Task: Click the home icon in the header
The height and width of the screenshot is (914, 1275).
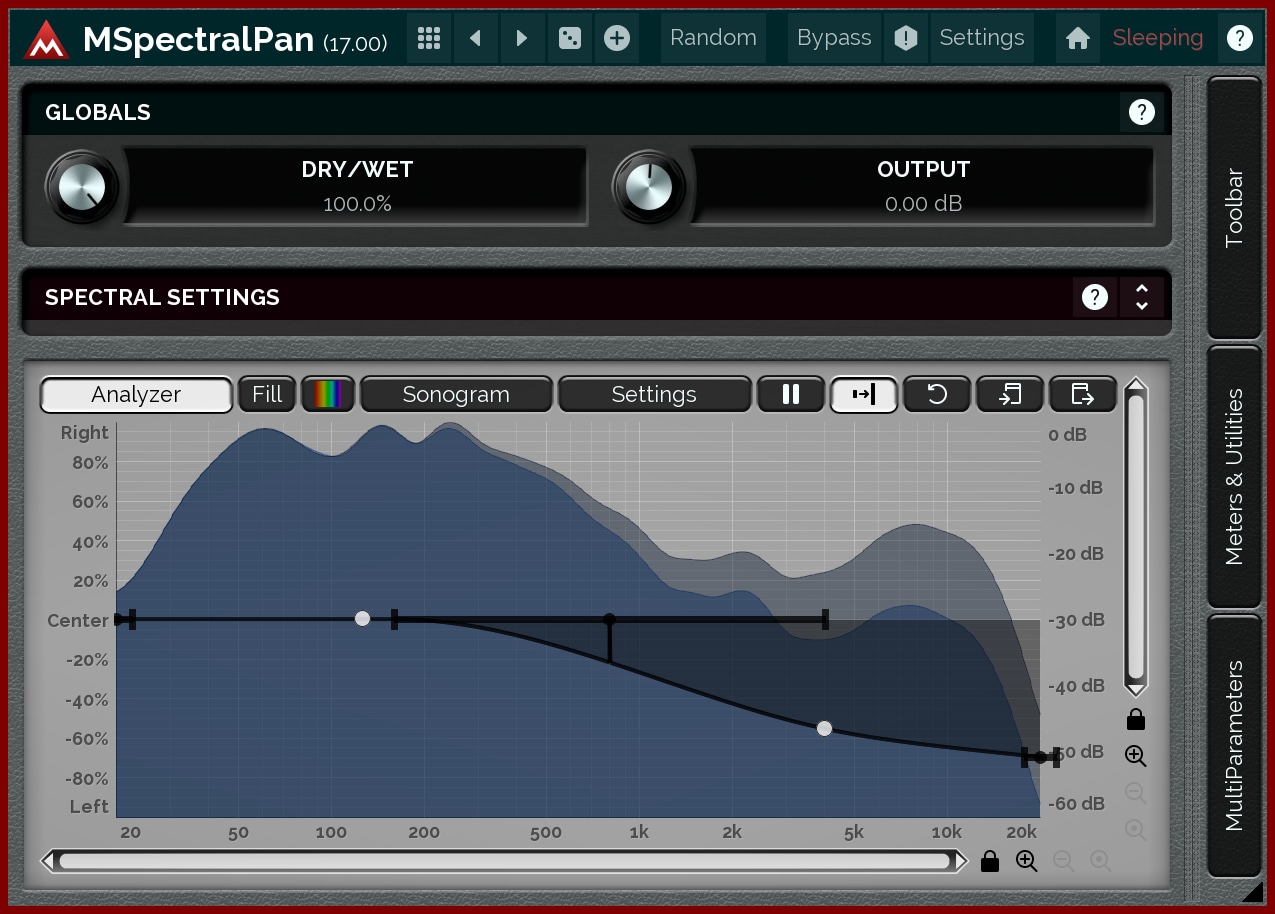Action: click(x=1077, y=38)
